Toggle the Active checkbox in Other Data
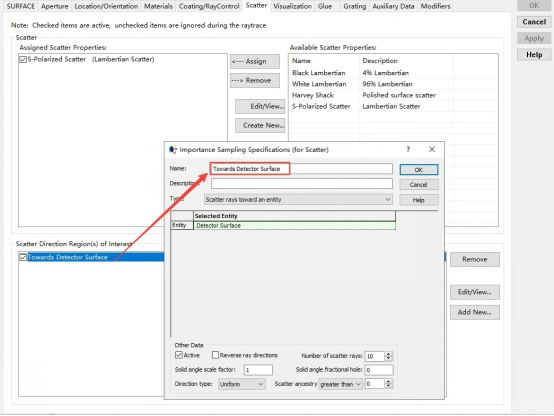This screenshot has height=416, width=554. 179,355
